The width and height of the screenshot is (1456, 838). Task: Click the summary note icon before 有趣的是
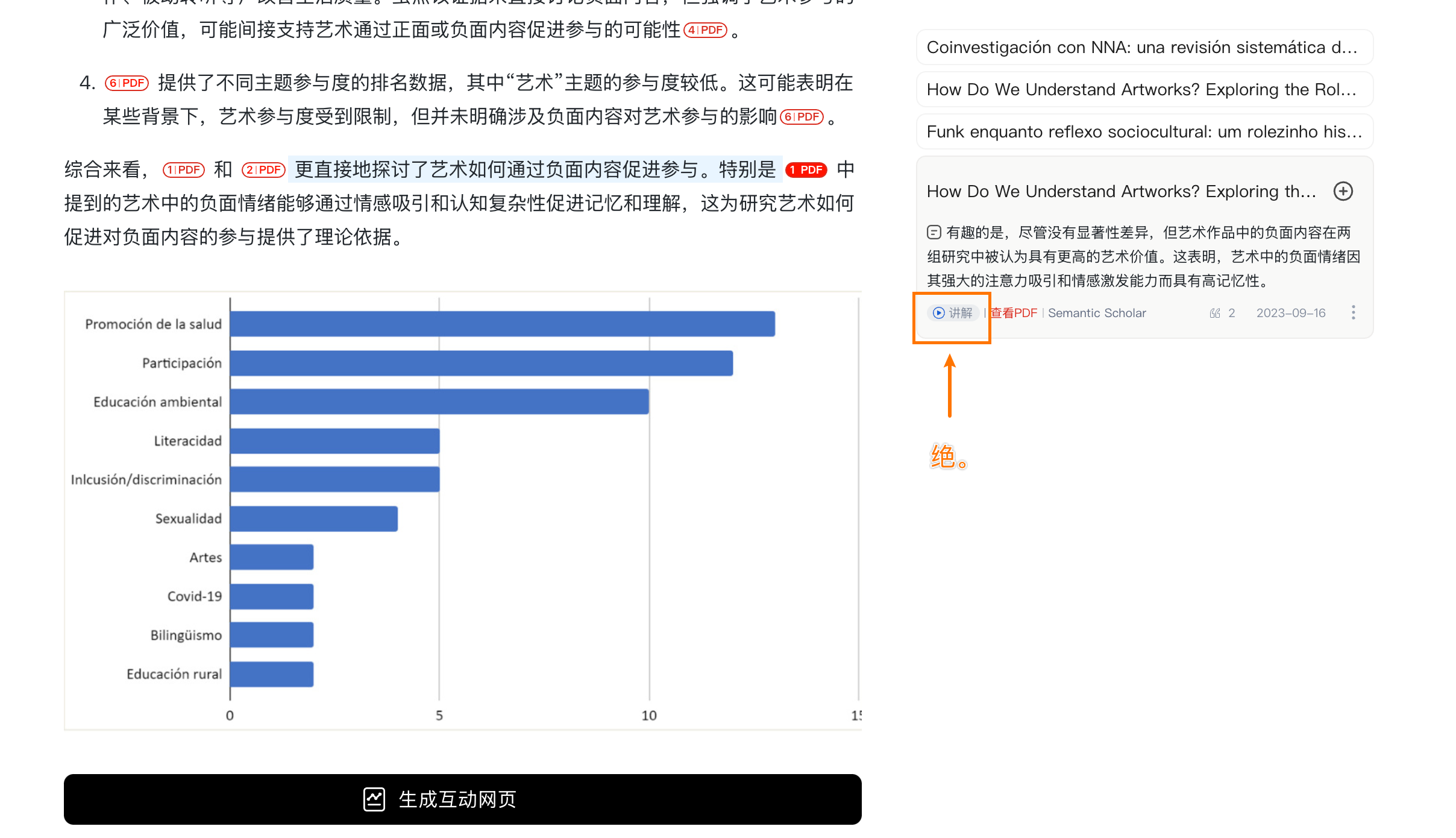coord(934,232)
